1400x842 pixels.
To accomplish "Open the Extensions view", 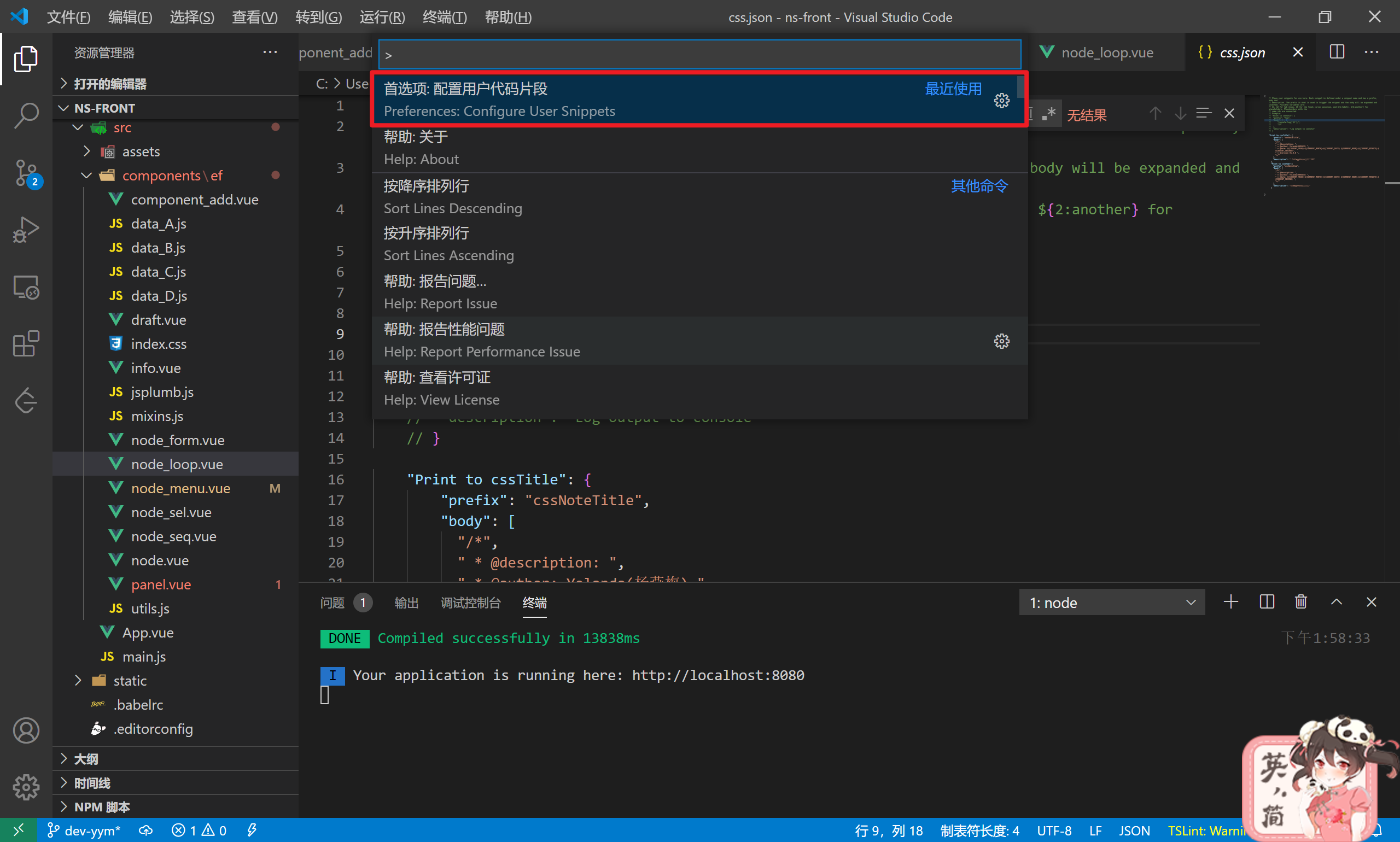I will tap(26, 344).
